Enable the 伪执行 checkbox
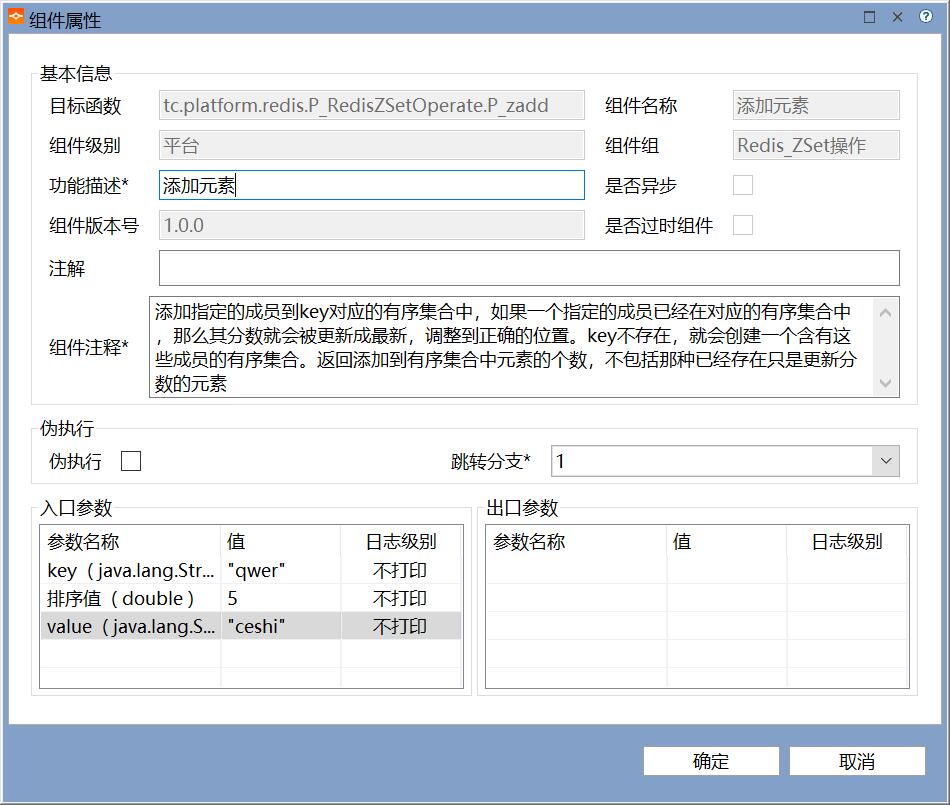Viewport: 950px width, 805px height. (x=131, y=461)
